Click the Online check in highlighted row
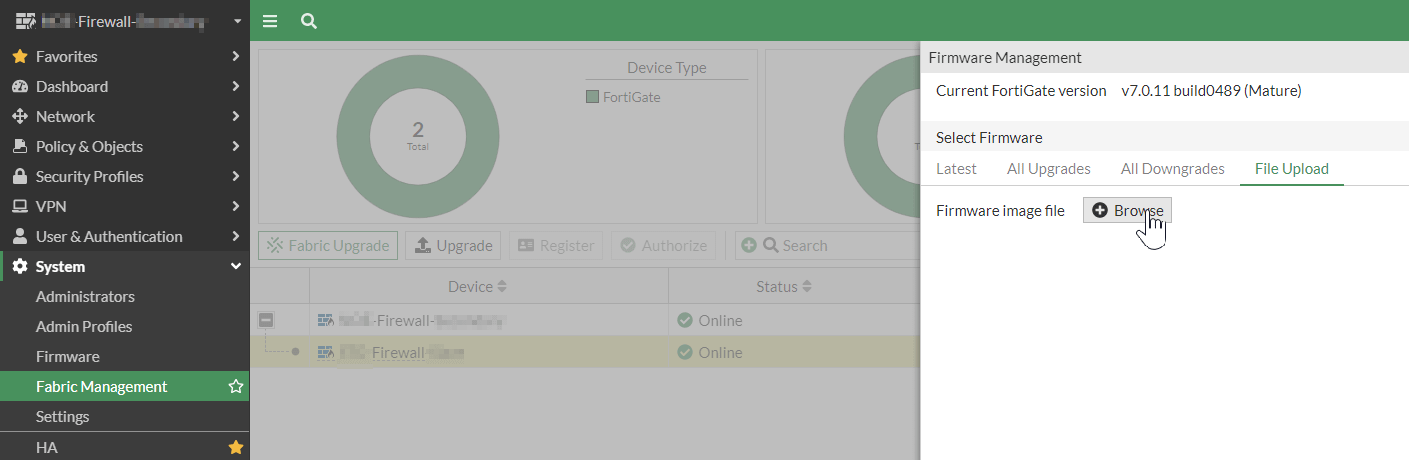The height and width of the screenshot is (460, 1409). click(685, 352)
